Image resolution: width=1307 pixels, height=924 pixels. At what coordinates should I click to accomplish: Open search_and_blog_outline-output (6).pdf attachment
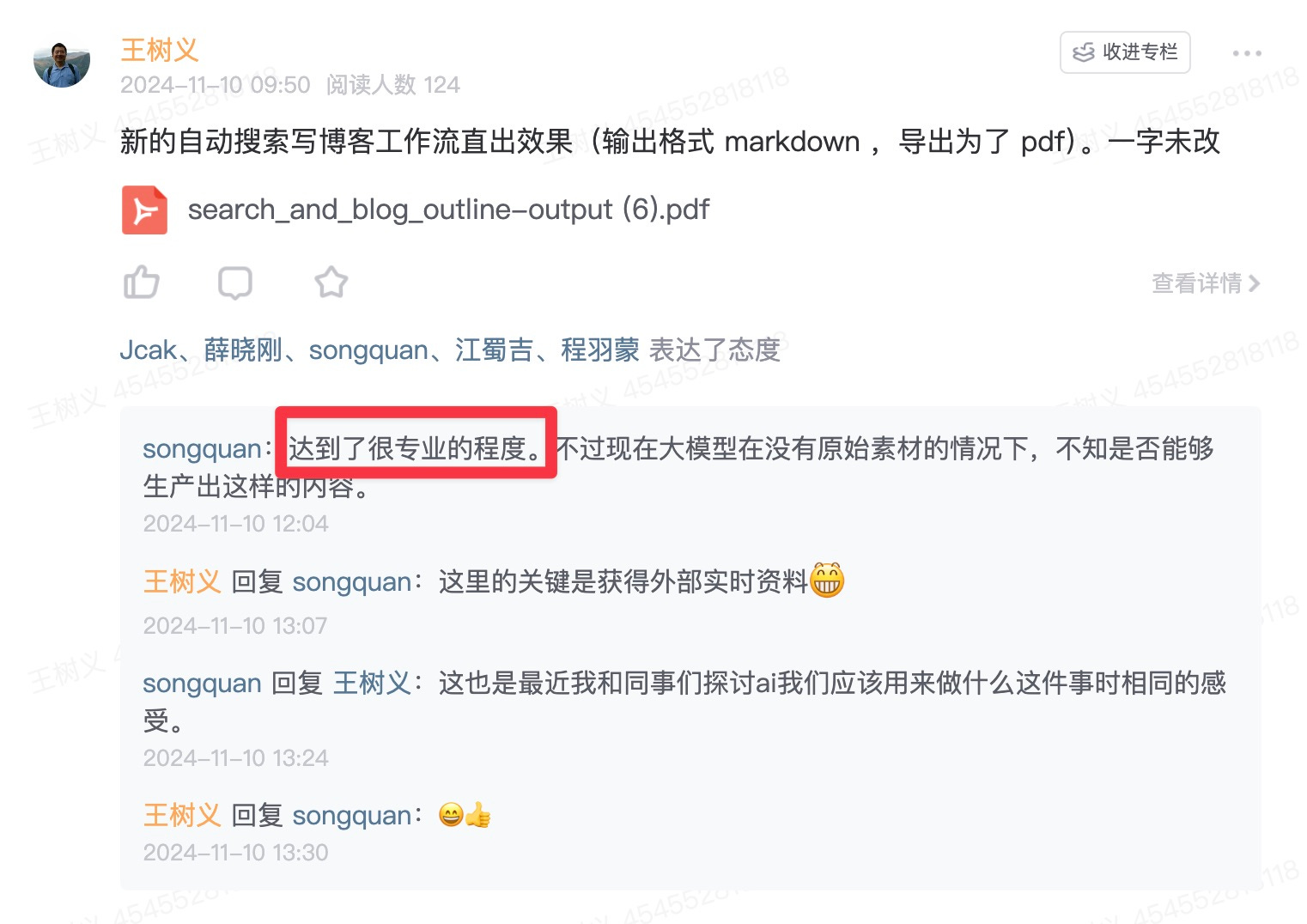tap(448, 210)
